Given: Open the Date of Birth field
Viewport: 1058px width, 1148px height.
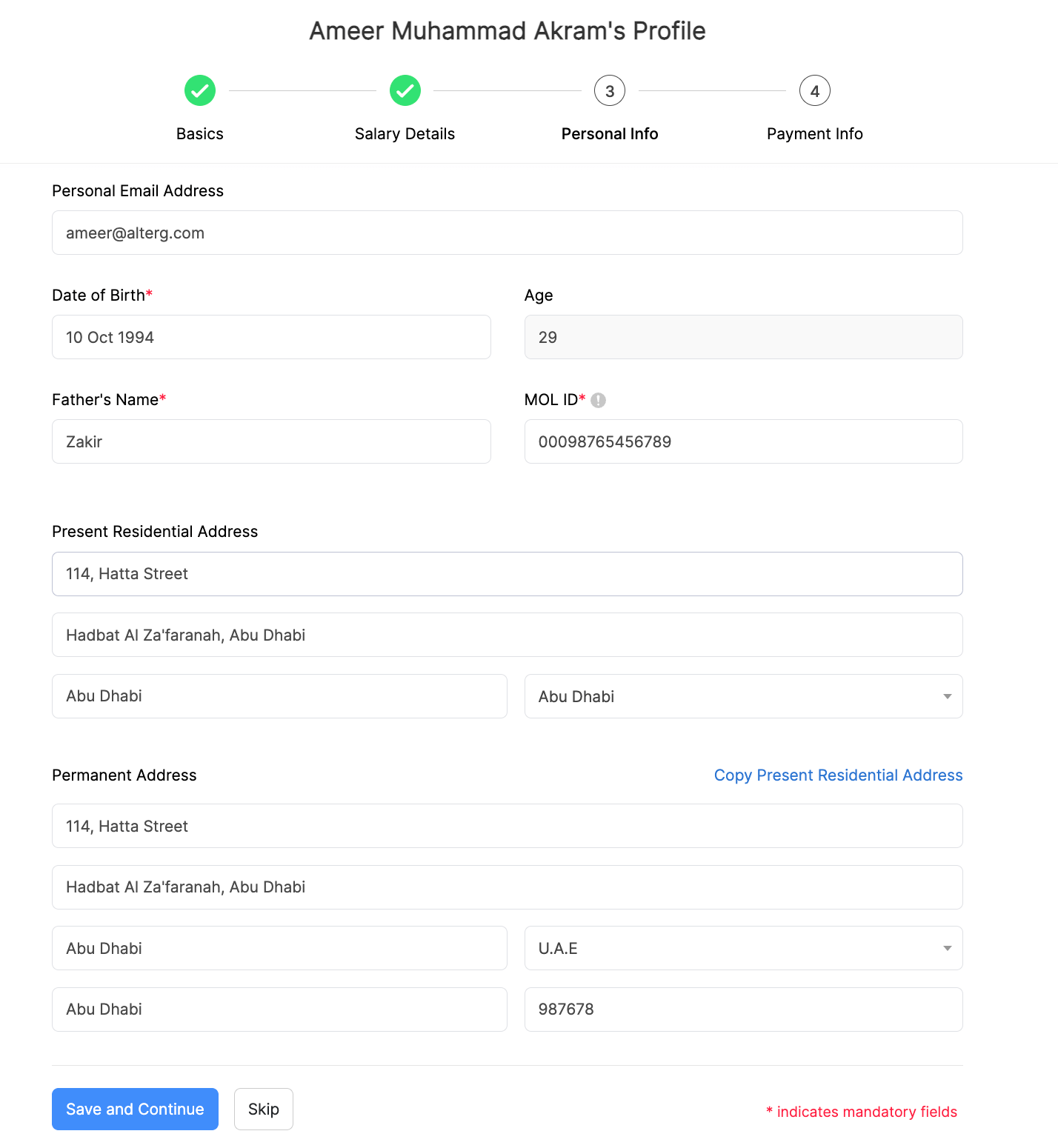Looking at the screenshot, I should pos(271,337).
